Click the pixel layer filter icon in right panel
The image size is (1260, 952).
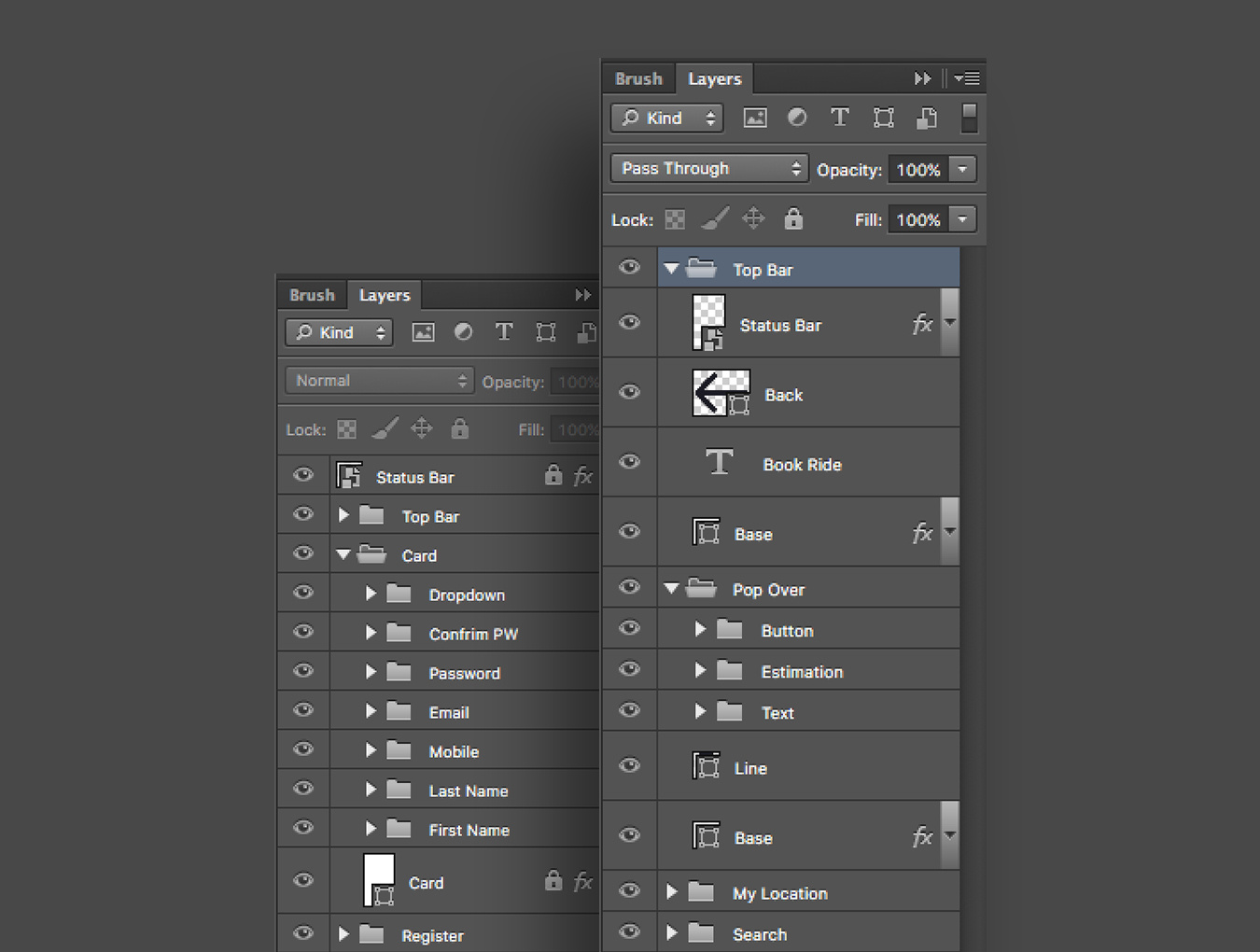(754, 118)
